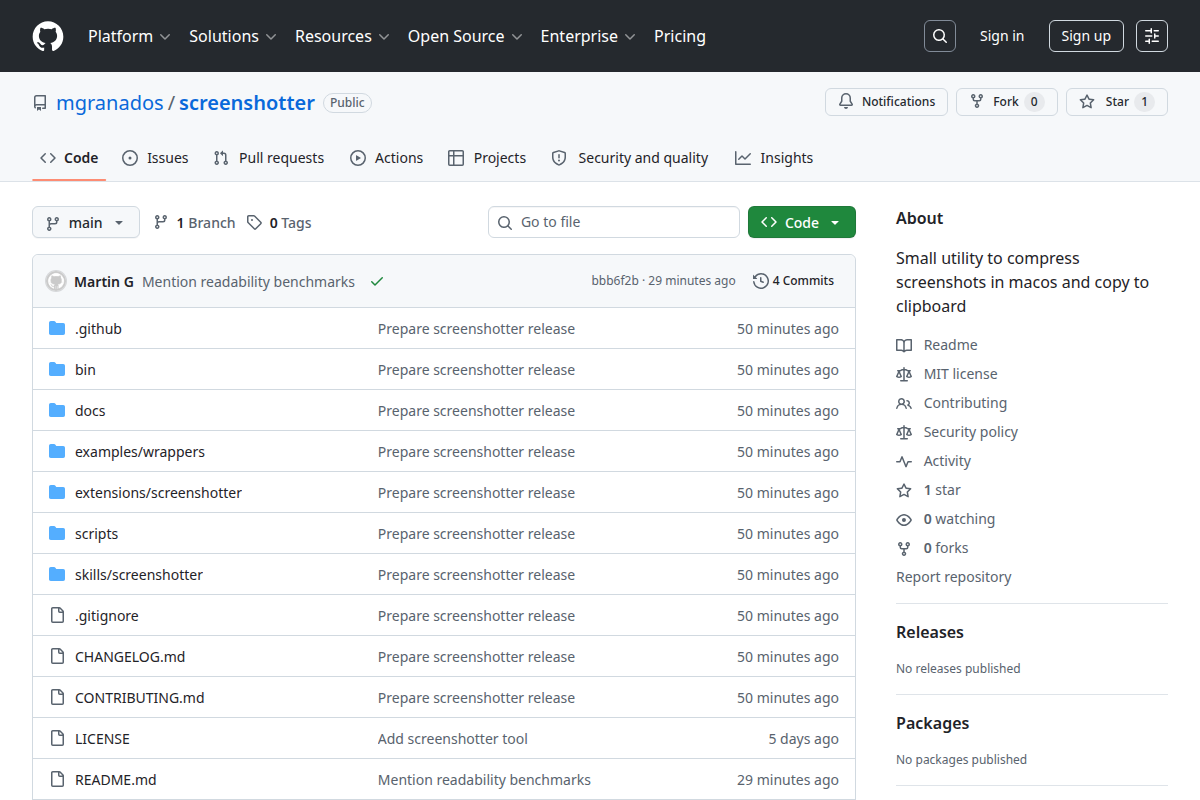
Task: Open the Security policy link
Action: coord(970,432)
